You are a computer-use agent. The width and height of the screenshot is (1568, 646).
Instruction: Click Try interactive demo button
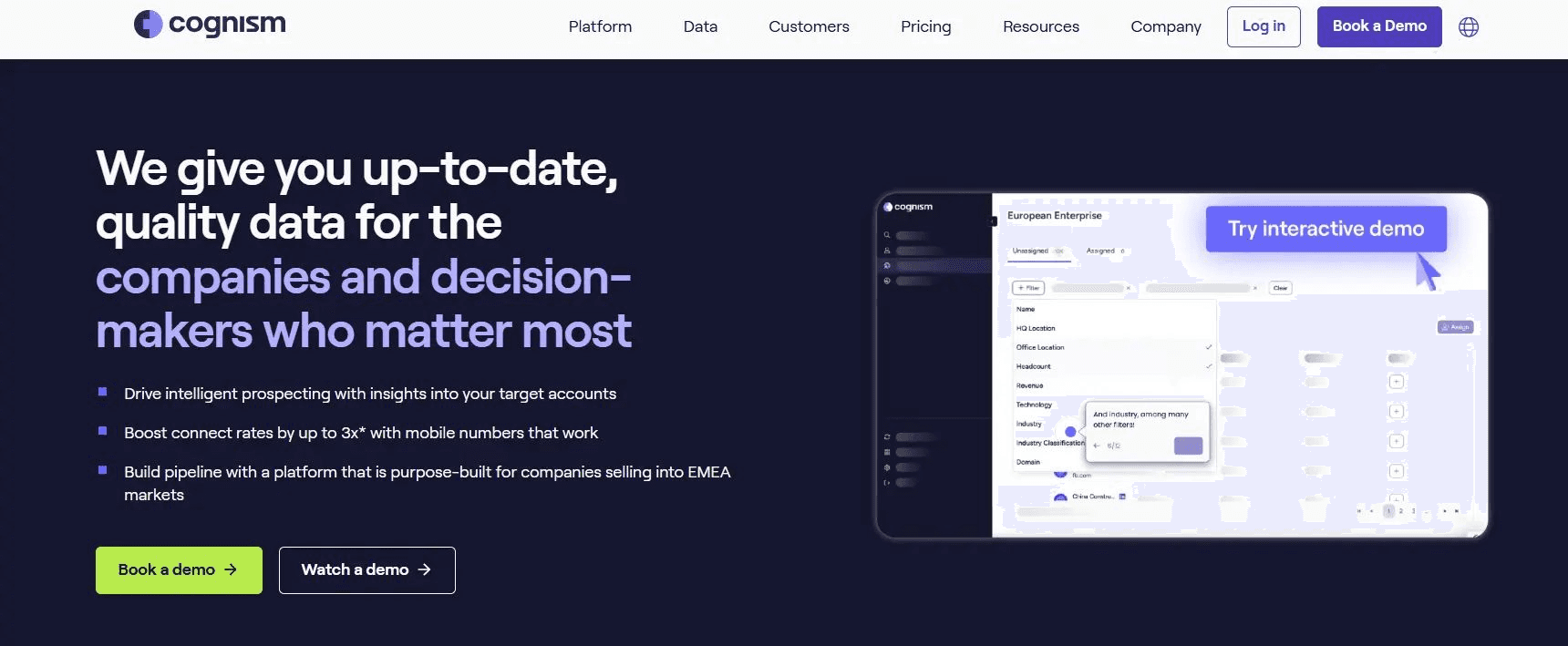point(1326,229)
